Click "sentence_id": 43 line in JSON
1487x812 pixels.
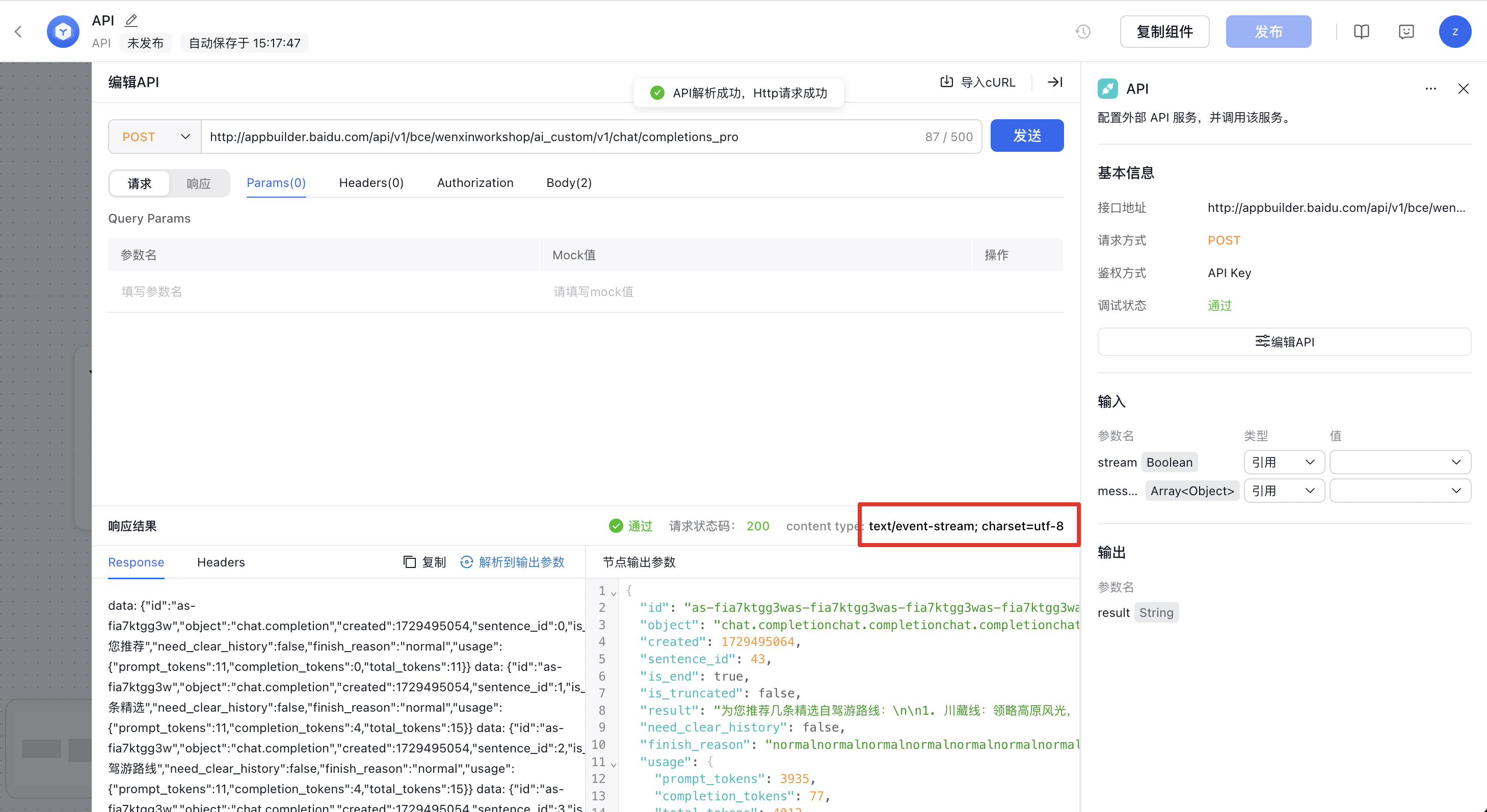705,659
